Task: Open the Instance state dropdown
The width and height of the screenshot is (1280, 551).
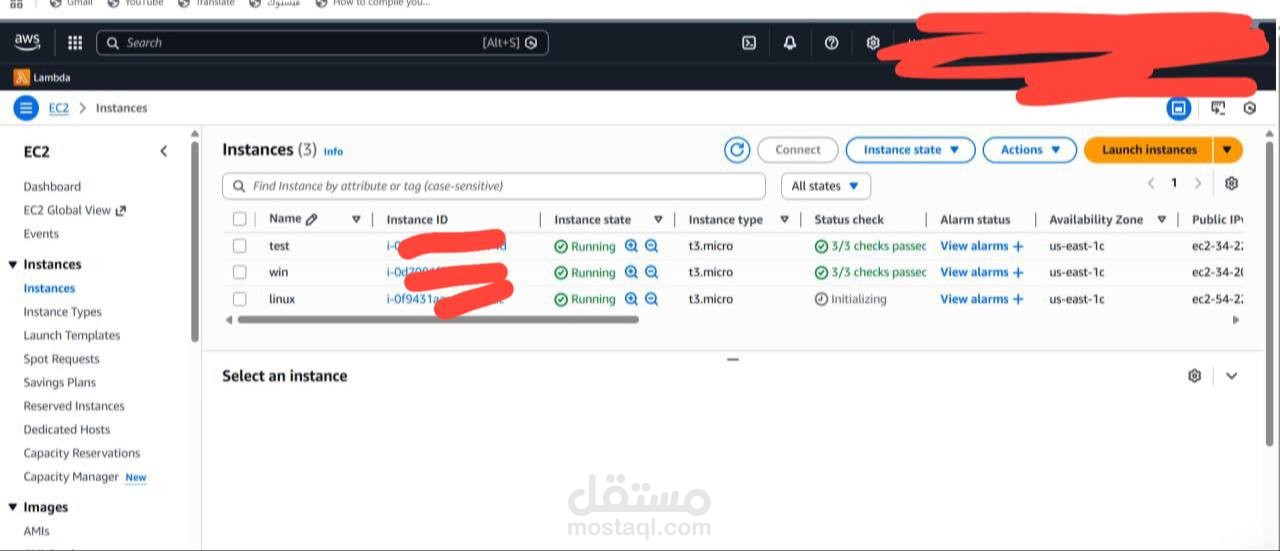Action: click(910, 150)
